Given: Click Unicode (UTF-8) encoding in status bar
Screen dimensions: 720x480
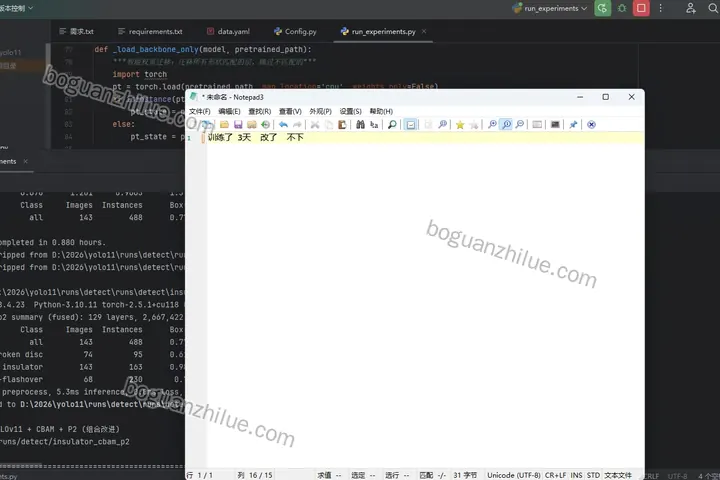Looking at the screenshot, I should (514, 475).
